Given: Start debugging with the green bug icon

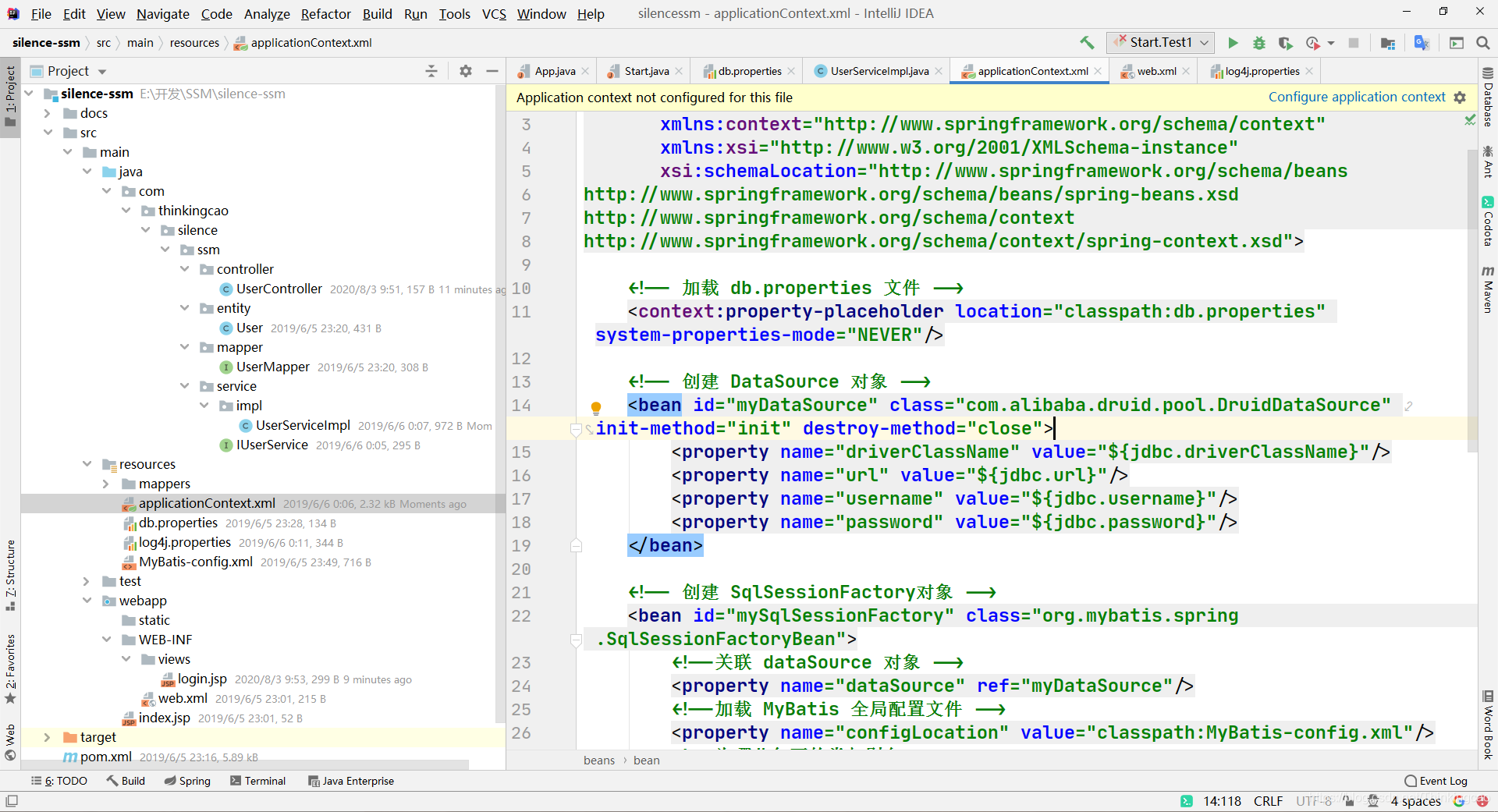Looking at the screenshot, I should (x=1258, y=43).
